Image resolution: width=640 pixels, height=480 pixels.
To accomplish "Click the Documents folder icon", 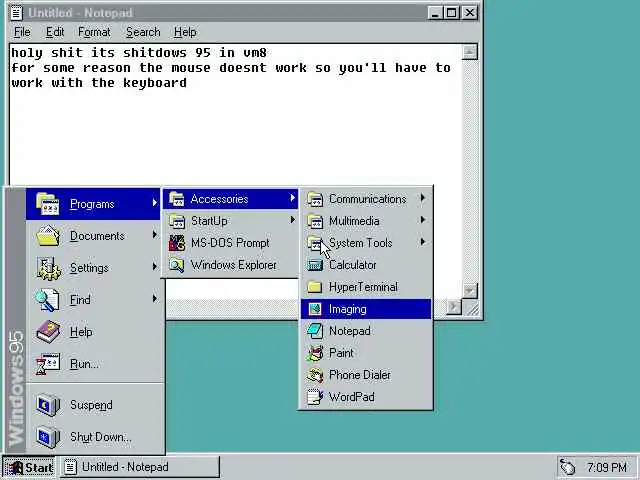I will [x=48, y=236].
